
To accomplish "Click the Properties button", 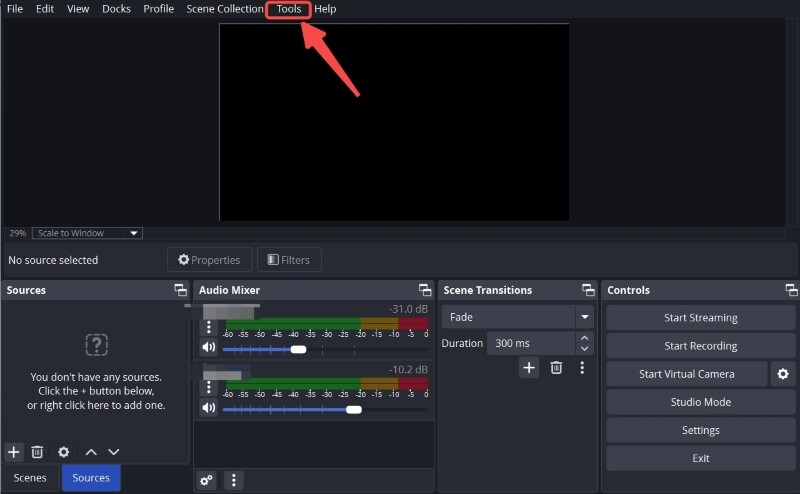I will (209, 260).
